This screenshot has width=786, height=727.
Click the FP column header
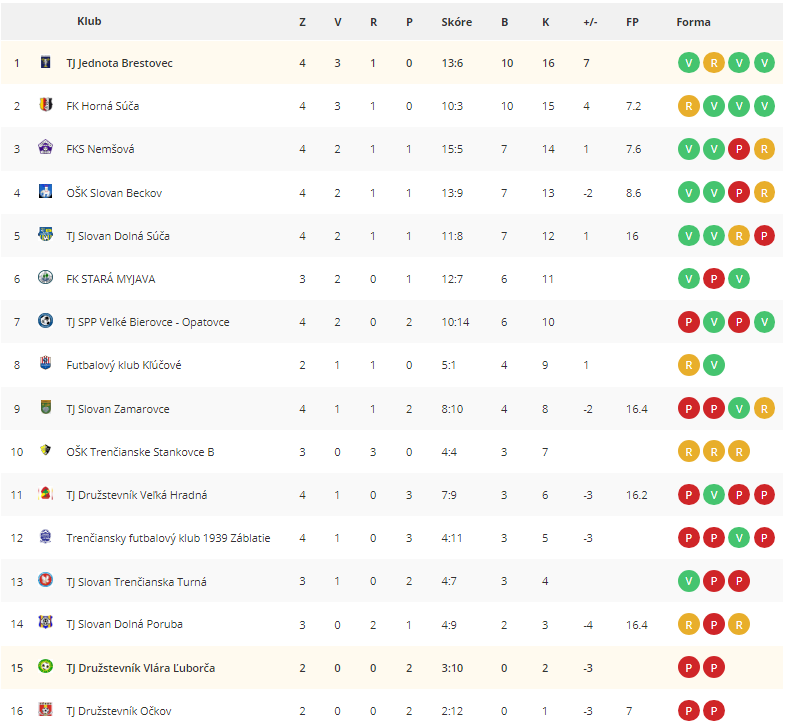click(632, 22)
